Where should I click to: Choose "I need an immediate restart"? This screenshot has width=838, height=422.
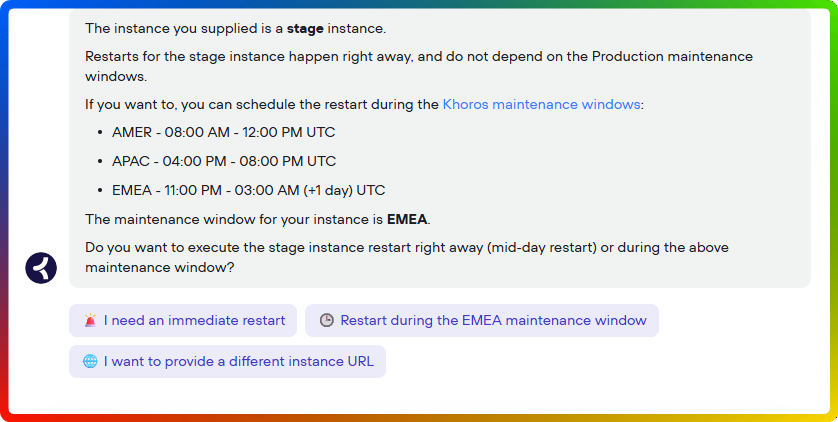point(194,321)
